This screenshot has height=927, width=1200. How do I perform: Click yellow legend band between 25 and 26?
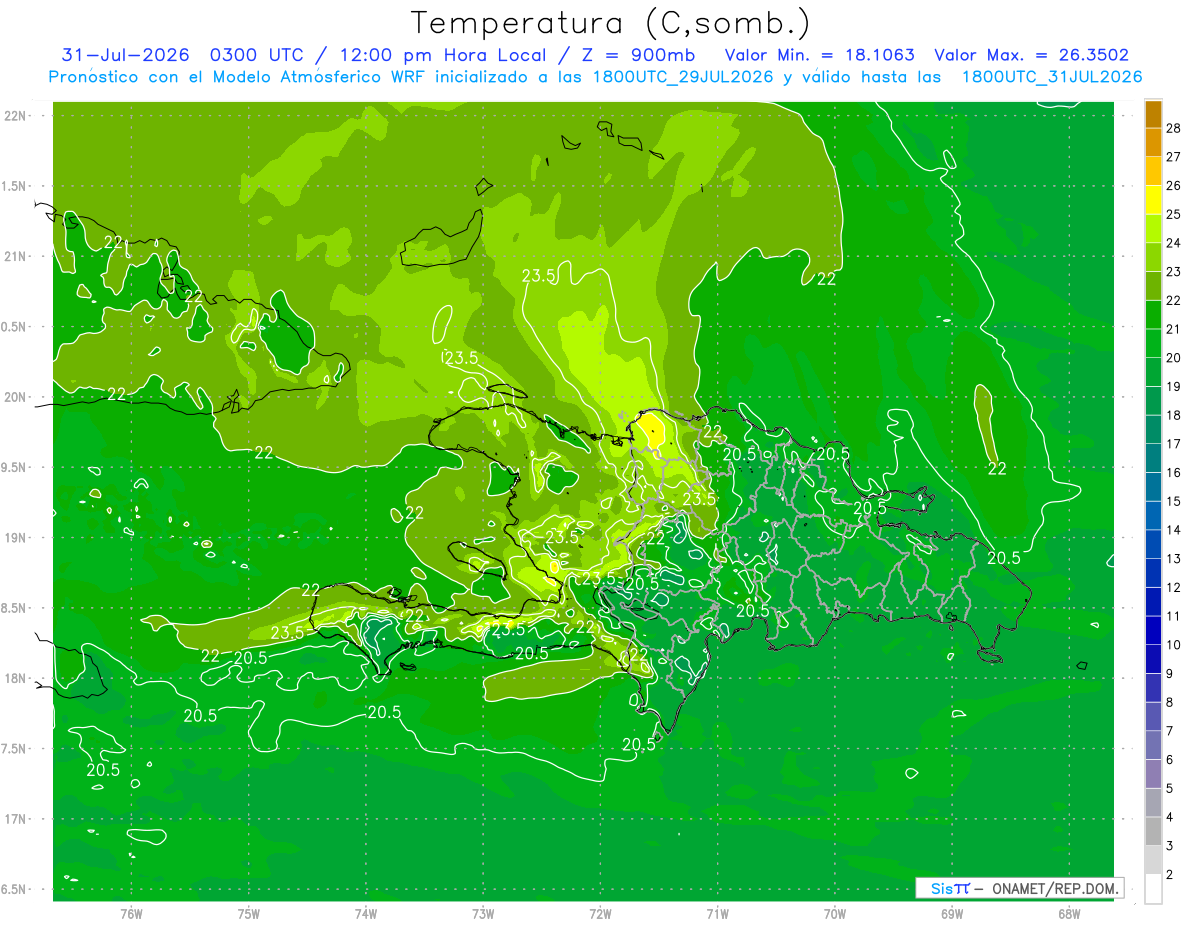pos(1153,200)
